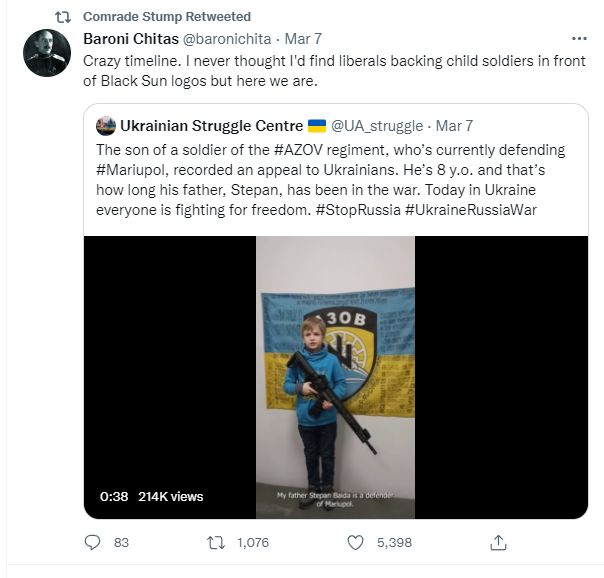This screenshot has width=604, height=578.
Task: Click the @UA_struggle handle
Action: (376, 126)
